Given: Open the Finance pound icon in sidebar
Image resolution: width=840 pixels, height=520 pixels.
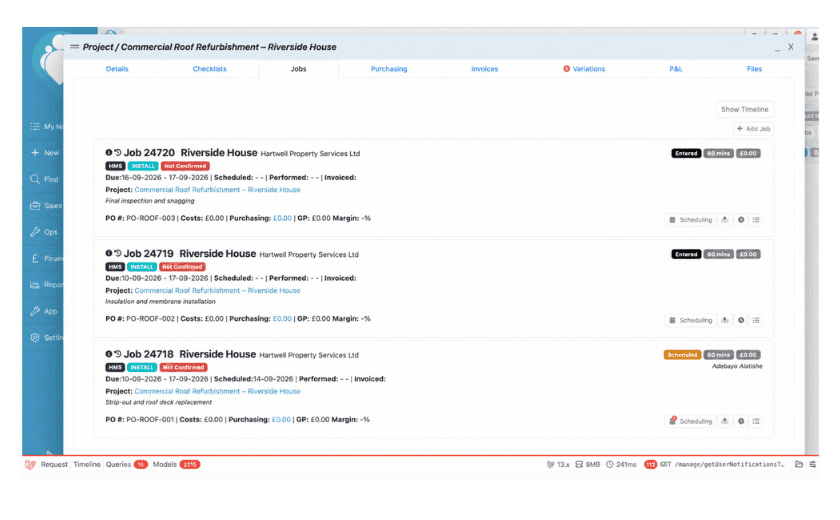Looking at the screenshot, I should [x=35, y=258].
